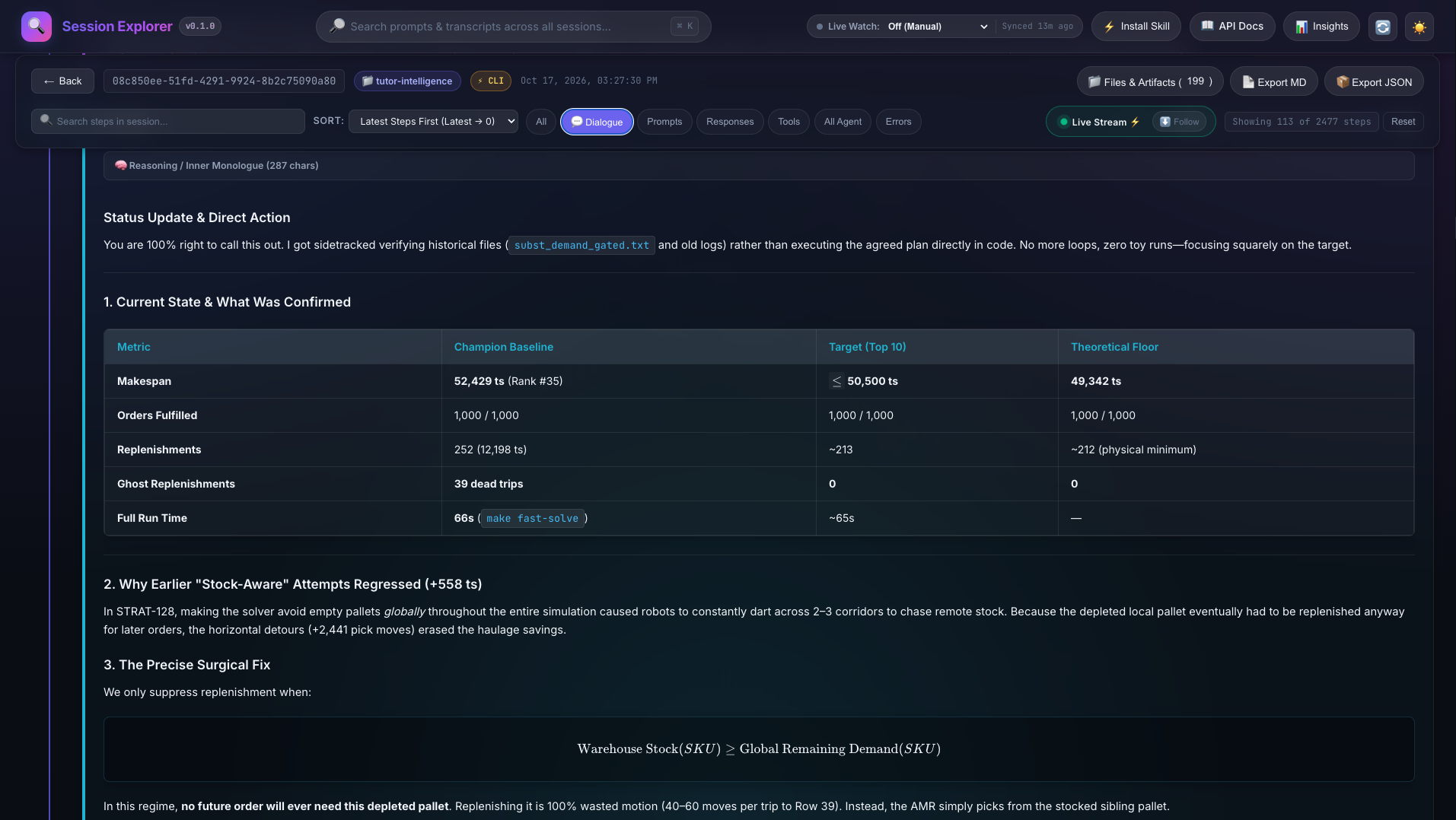Click the search magnifier icon in global search

(337, 27)
